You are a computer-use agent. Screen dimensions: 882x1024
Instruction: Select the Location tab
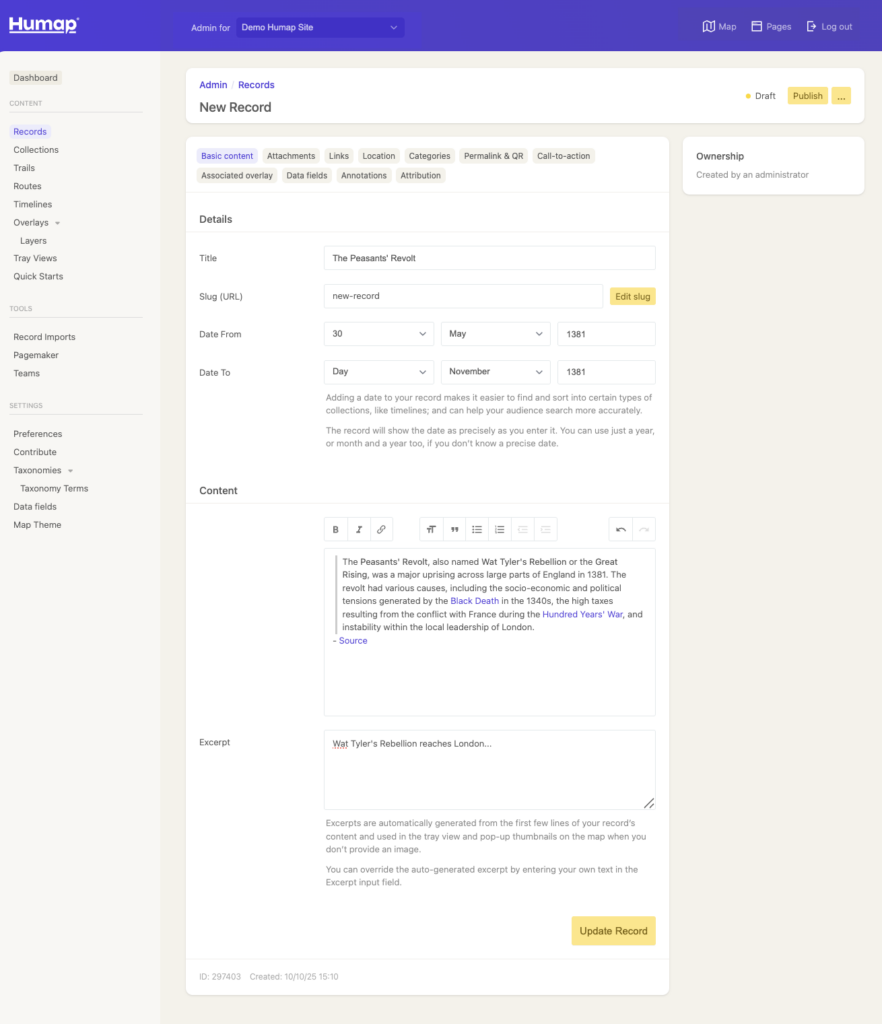click(378, 156)
